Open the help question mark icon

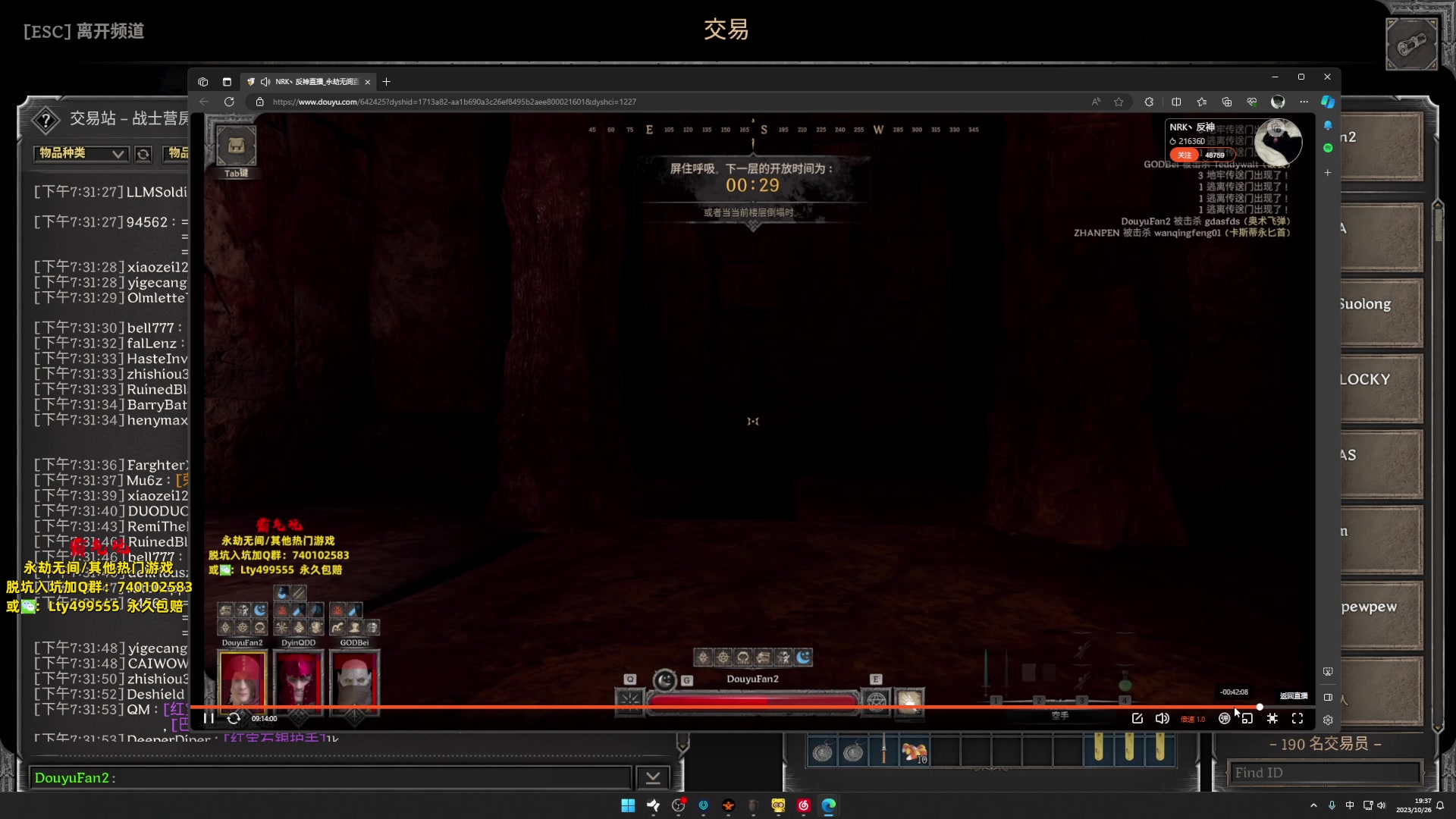(46, 120)
